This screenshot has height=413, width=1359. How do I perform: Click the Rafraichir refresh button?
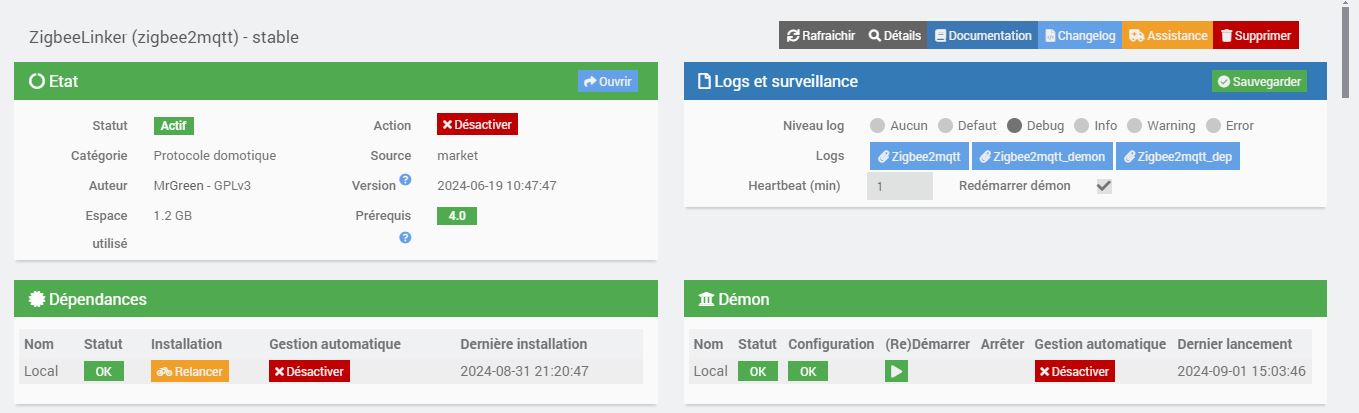[x=821, y=35]
